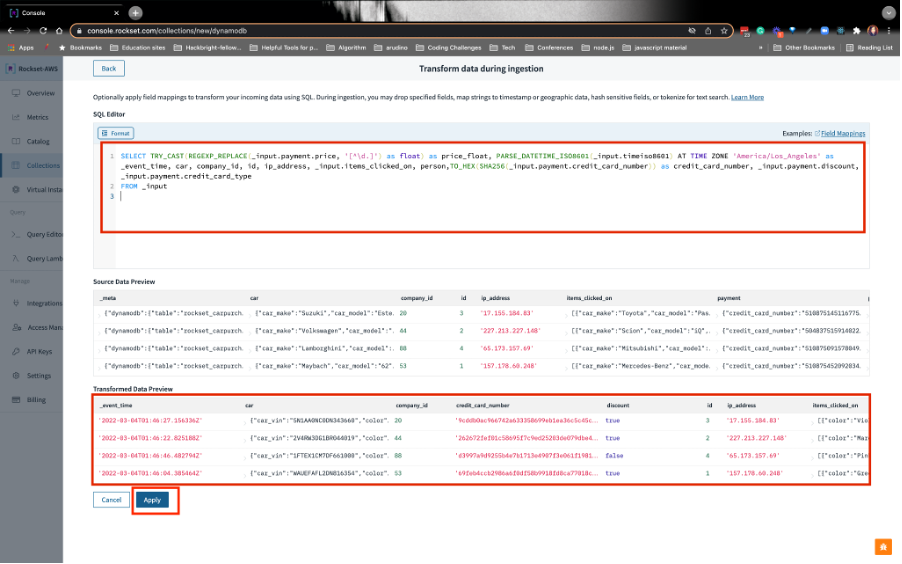The width and height of the screenshot is (902, 564).
Task: Reload the page with refresh icon
Action: (x=43, y=31)
